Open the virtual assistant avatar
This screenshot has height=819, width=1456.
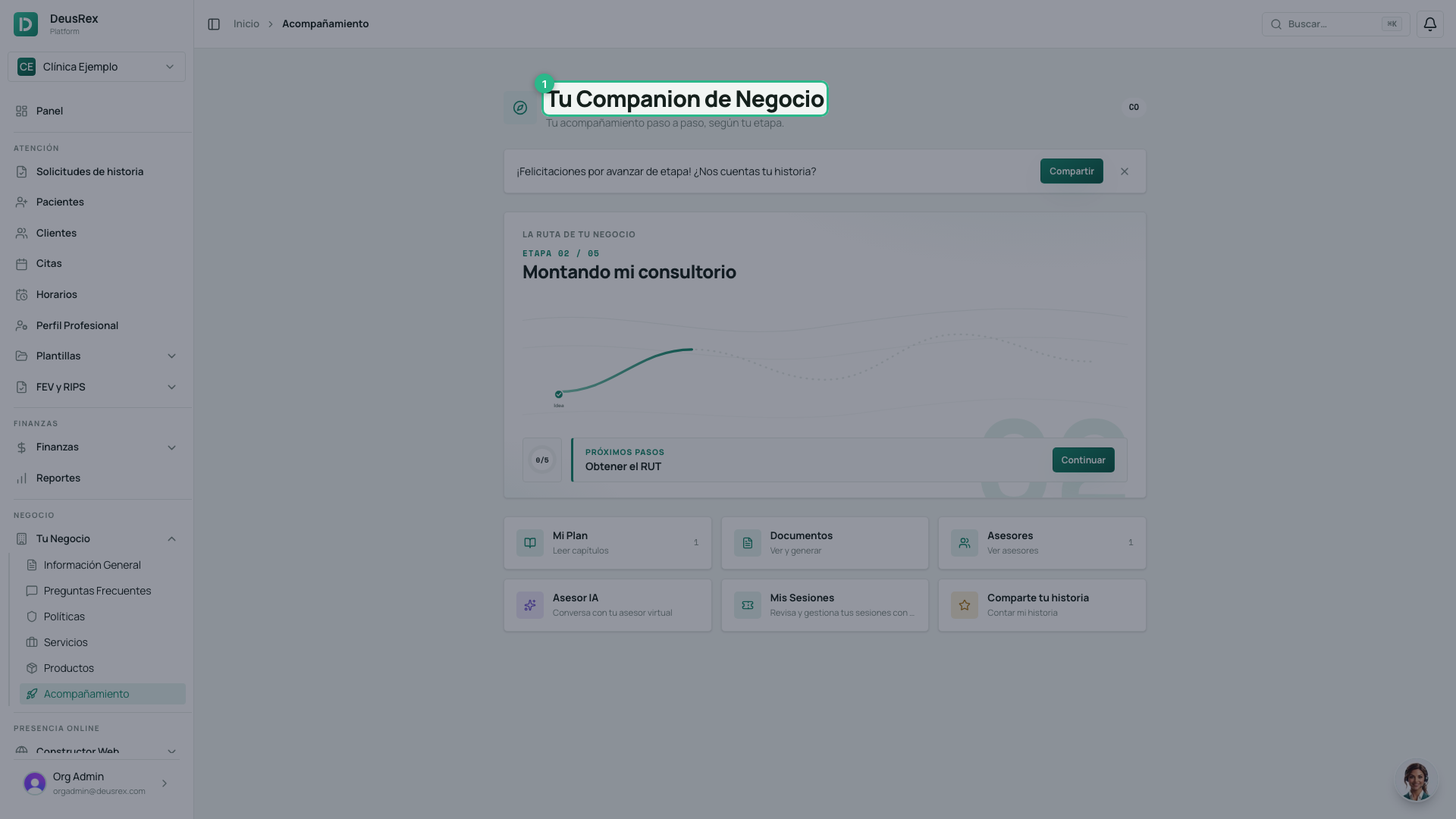click(x=1416, y=780)
